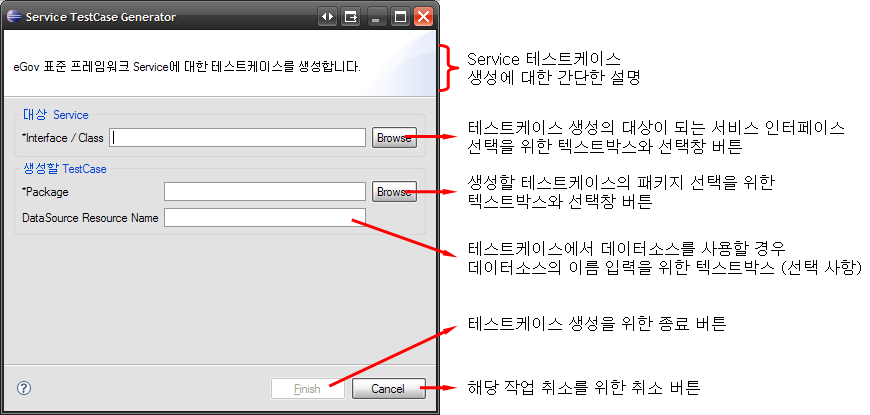Click the *Interface / Class label
Screen dimensions: 870x415
coord(62,138)
